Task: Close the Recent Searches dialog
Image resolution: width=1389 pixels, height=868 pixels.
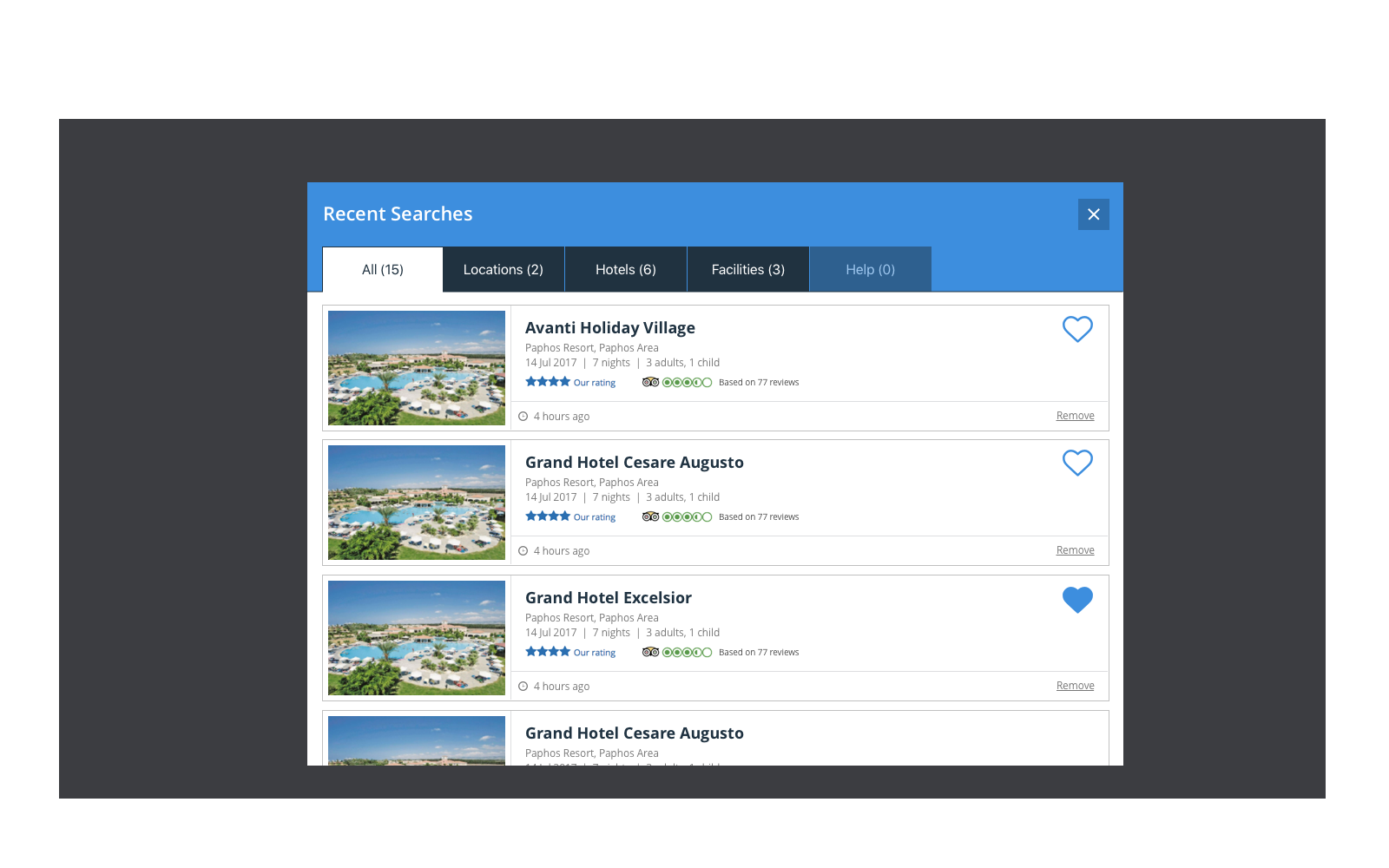Action: point(1093,214)
